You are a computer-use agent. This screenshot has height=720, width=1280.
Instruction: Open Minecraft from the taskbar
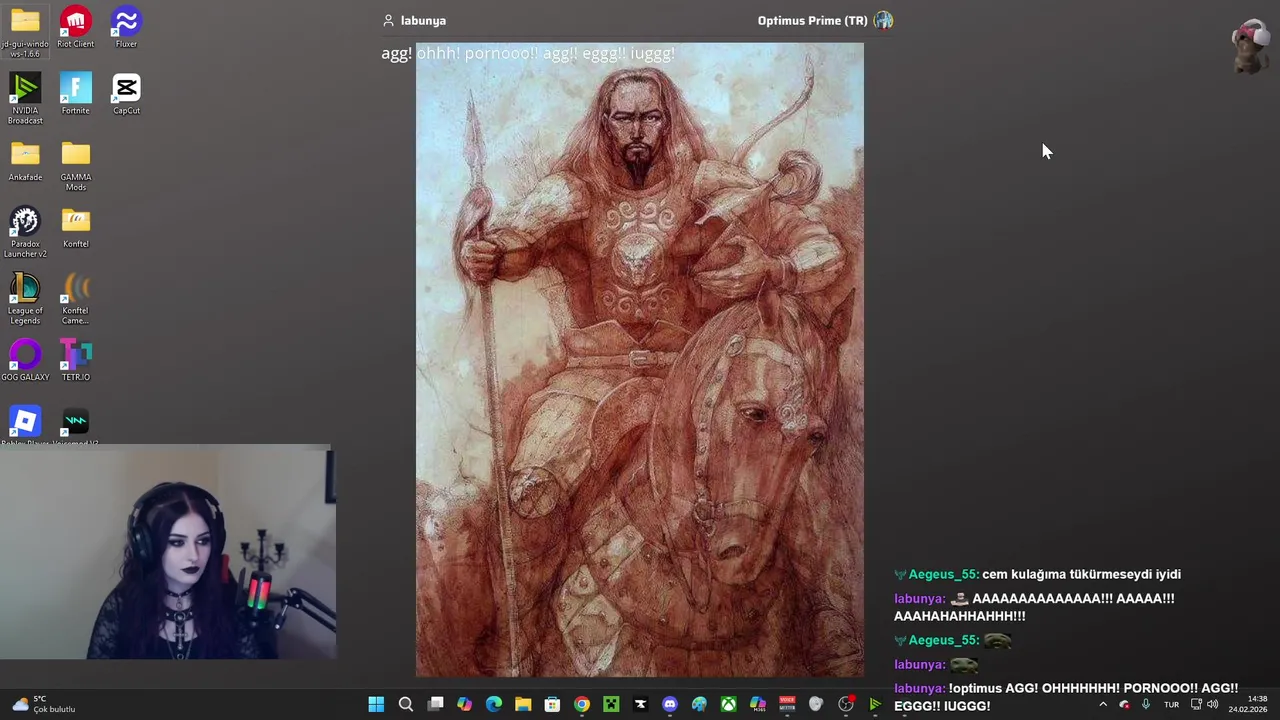coord(611,705)
